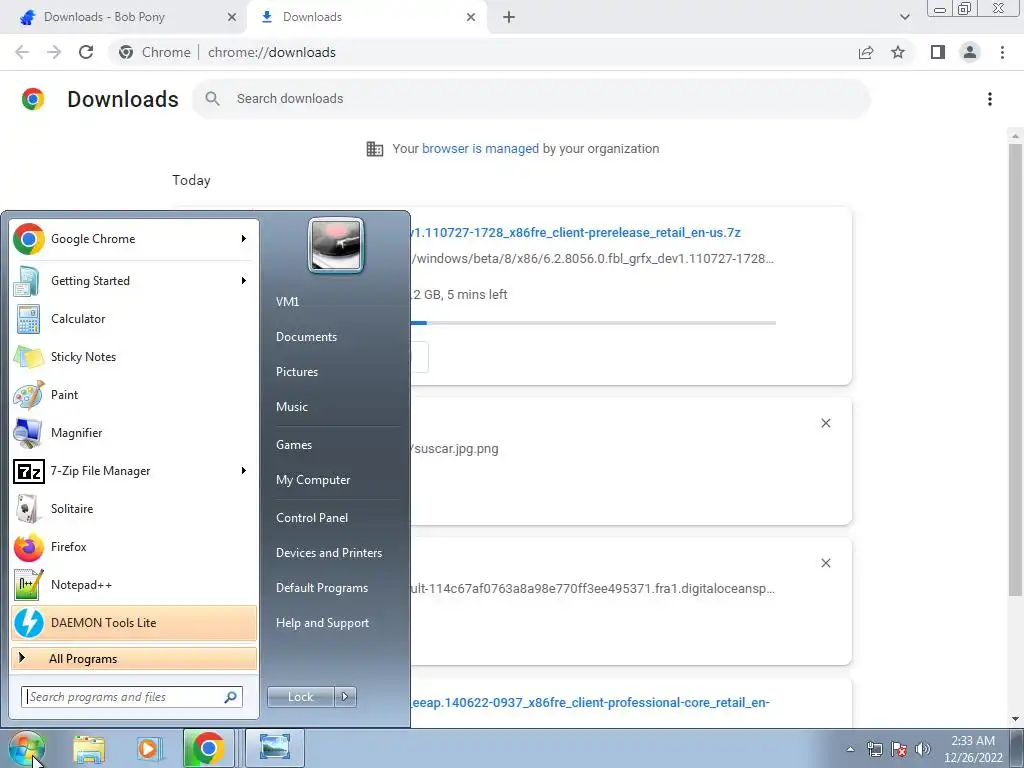Click the Lock button
The width and height of the screenshot is (1024, 768).
pyautogui.click(x=301, y=697)
